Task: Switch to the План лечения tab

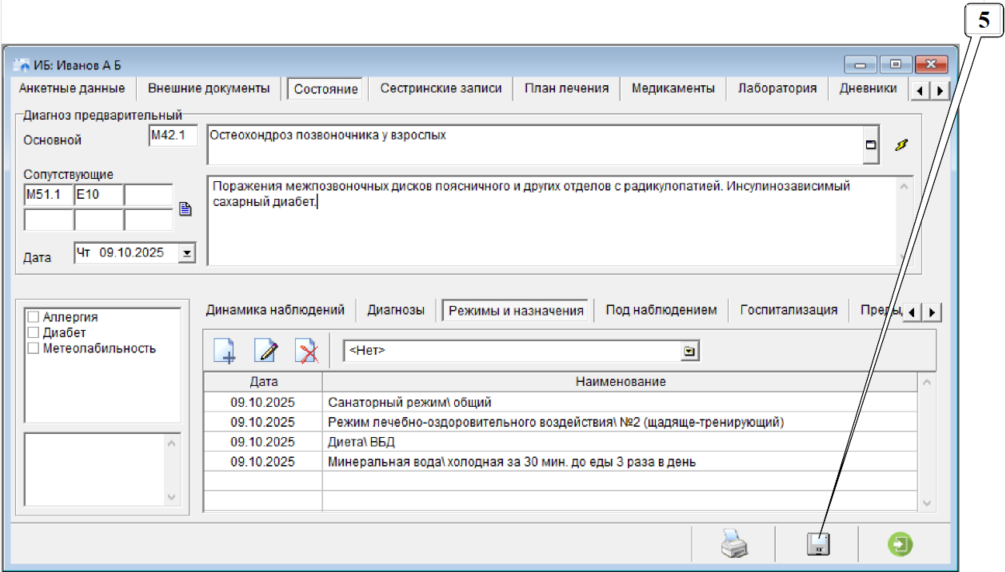Action: click(566, 88)
